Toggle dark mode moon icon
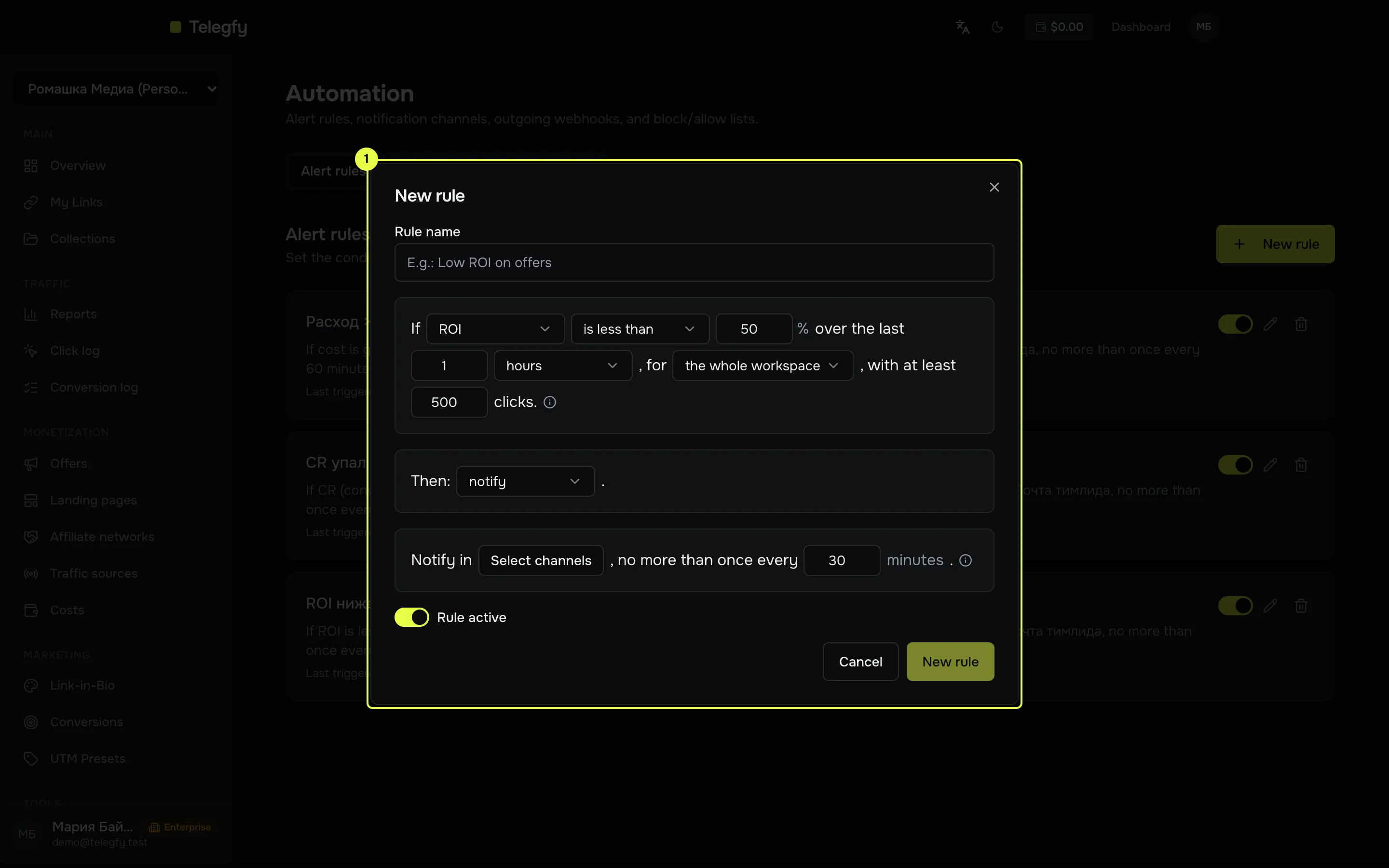1389x868 pixels. coord(997,27)
